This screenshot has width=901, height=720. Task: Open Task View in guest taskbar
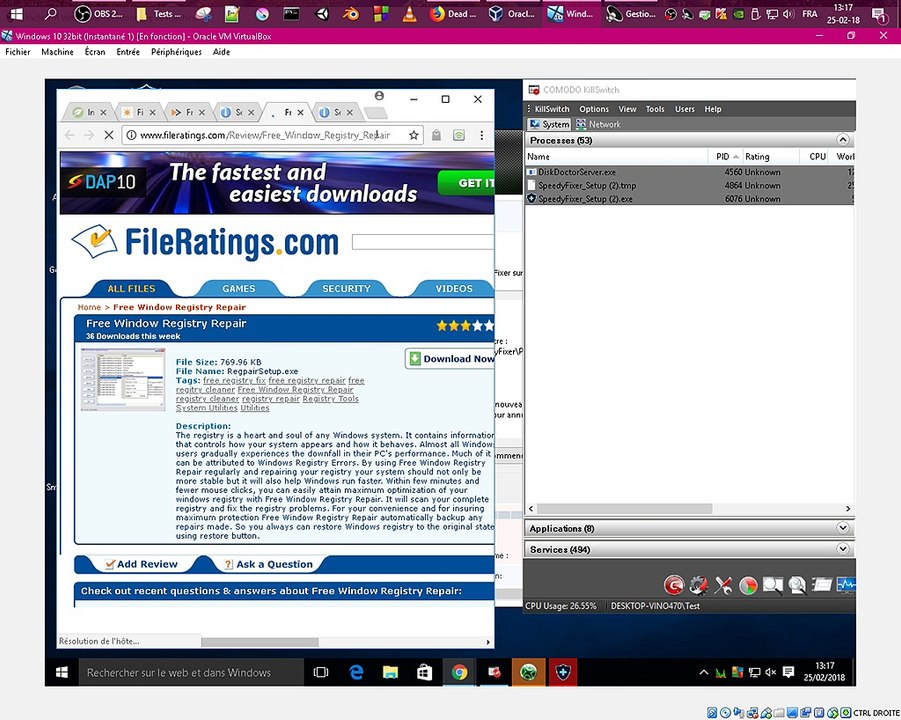(x=321, y=672)
